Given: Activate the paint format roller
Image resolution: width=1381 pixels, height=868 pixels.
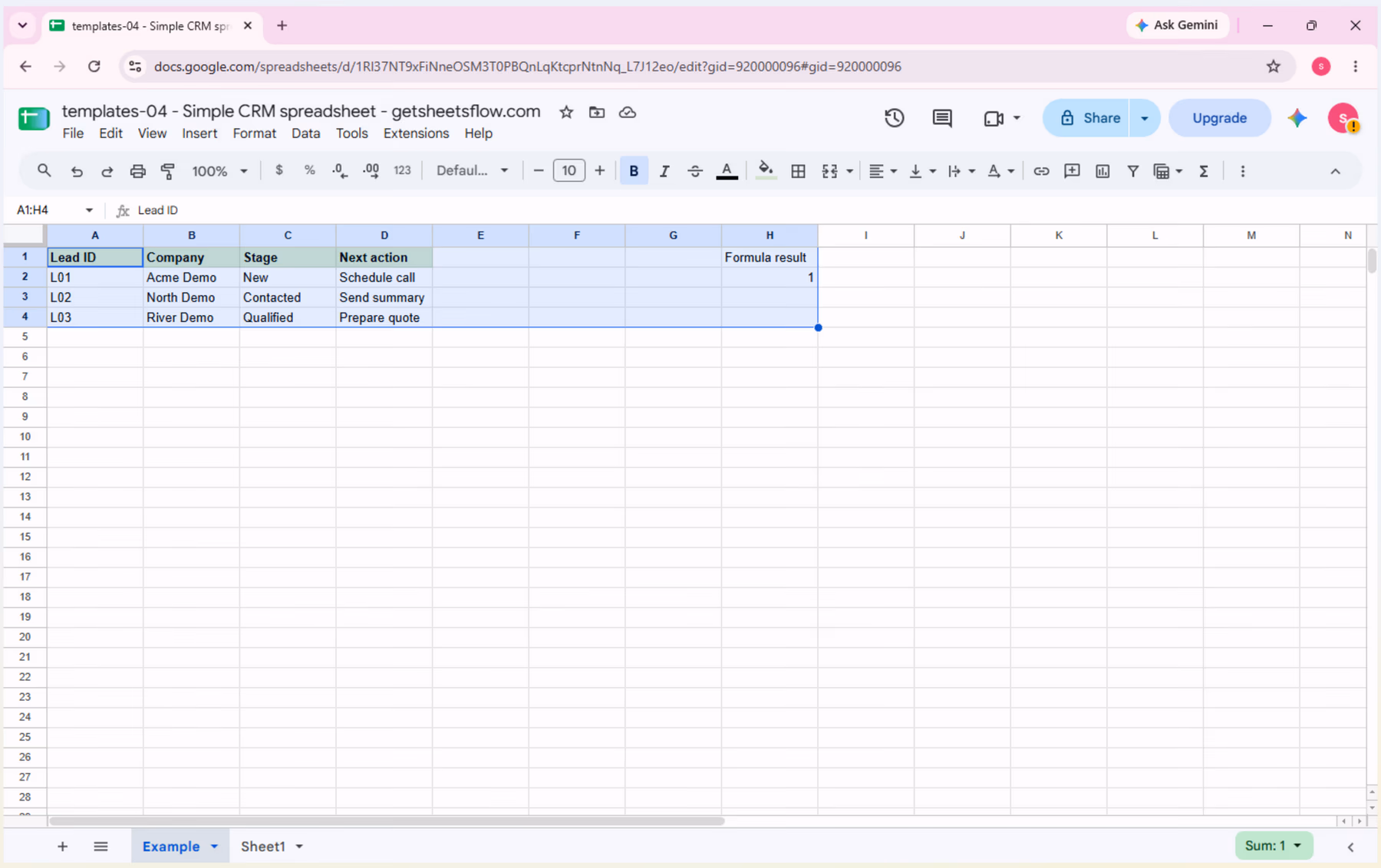Looking at the screenshot, I should click(x=168, y=171).
